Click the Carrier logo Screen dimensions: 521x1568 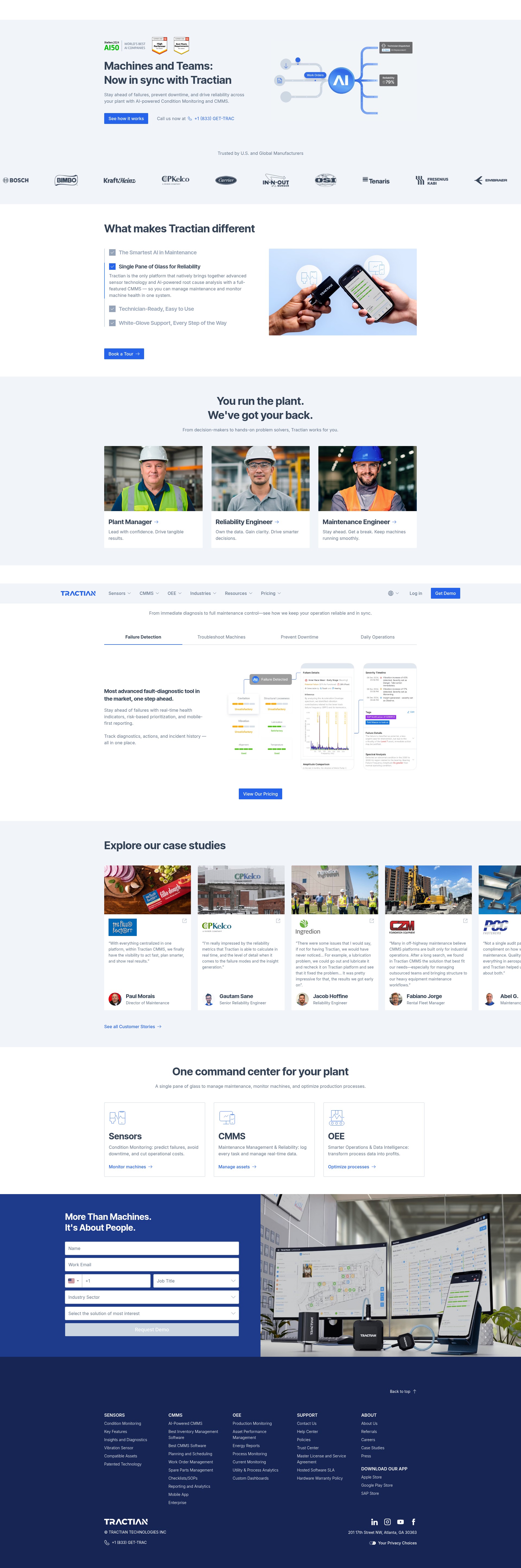(x=225, y=180)
